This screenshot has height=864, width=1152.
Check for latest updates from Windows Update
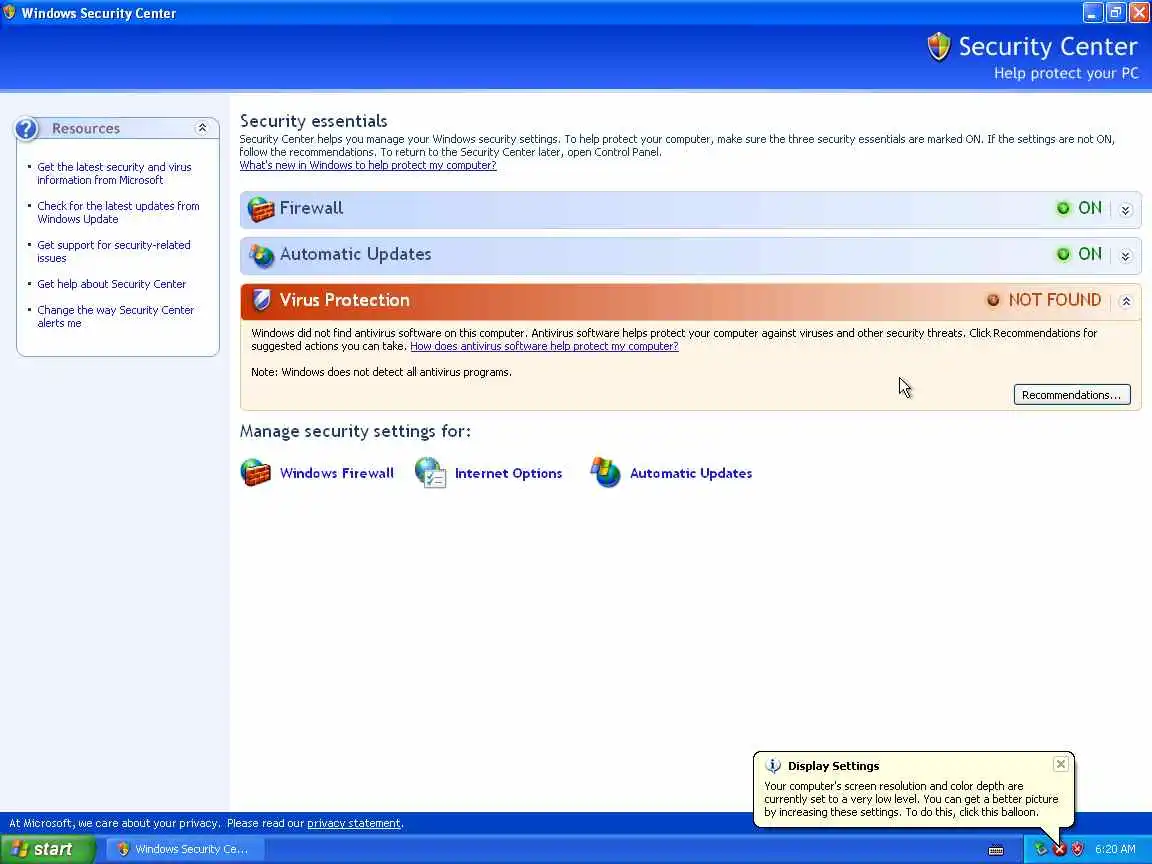pyautogui.click(x=118, y=212)
